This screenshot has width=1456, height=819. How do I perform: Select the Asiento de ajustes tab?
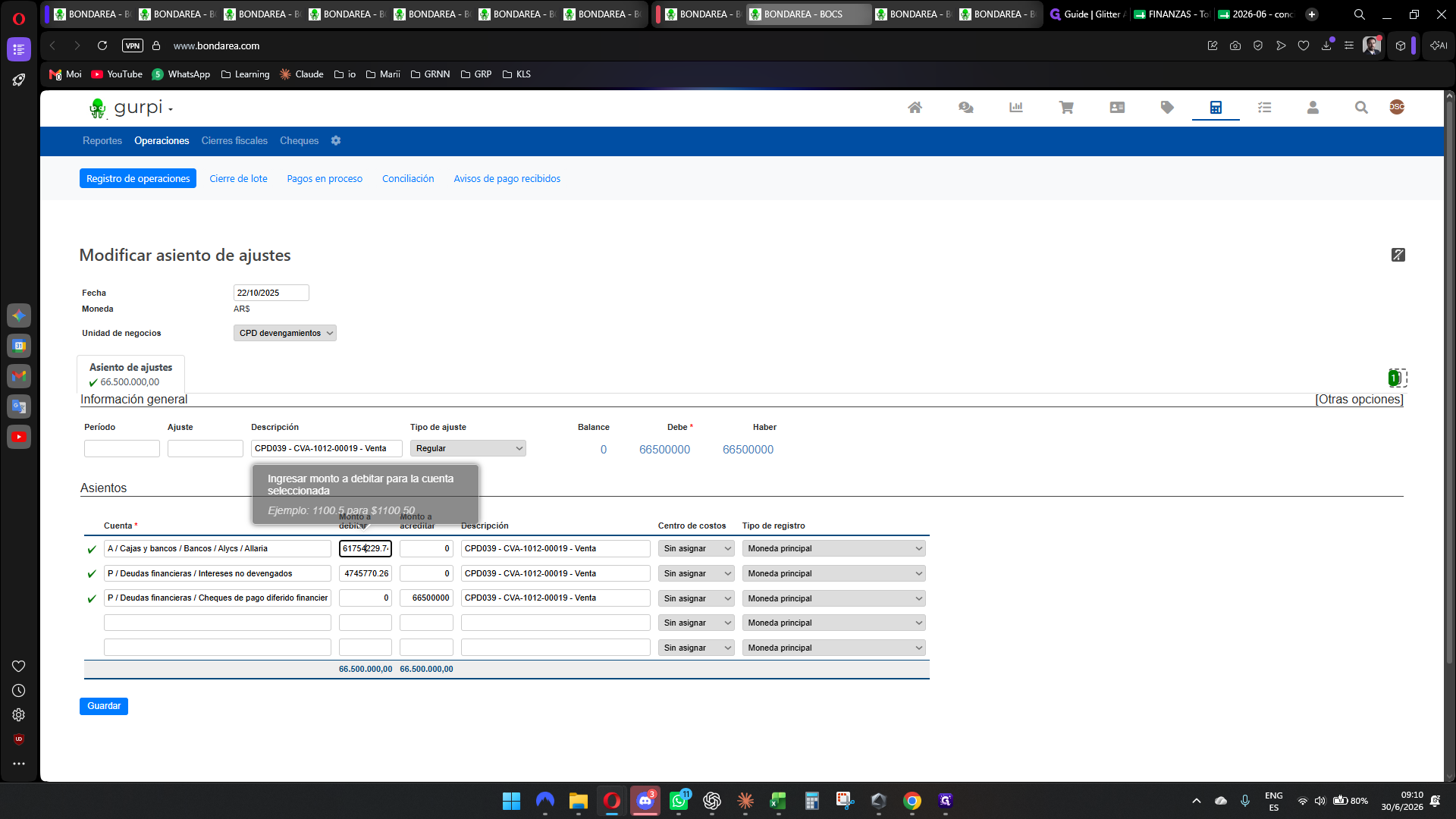tap(130, 374)
